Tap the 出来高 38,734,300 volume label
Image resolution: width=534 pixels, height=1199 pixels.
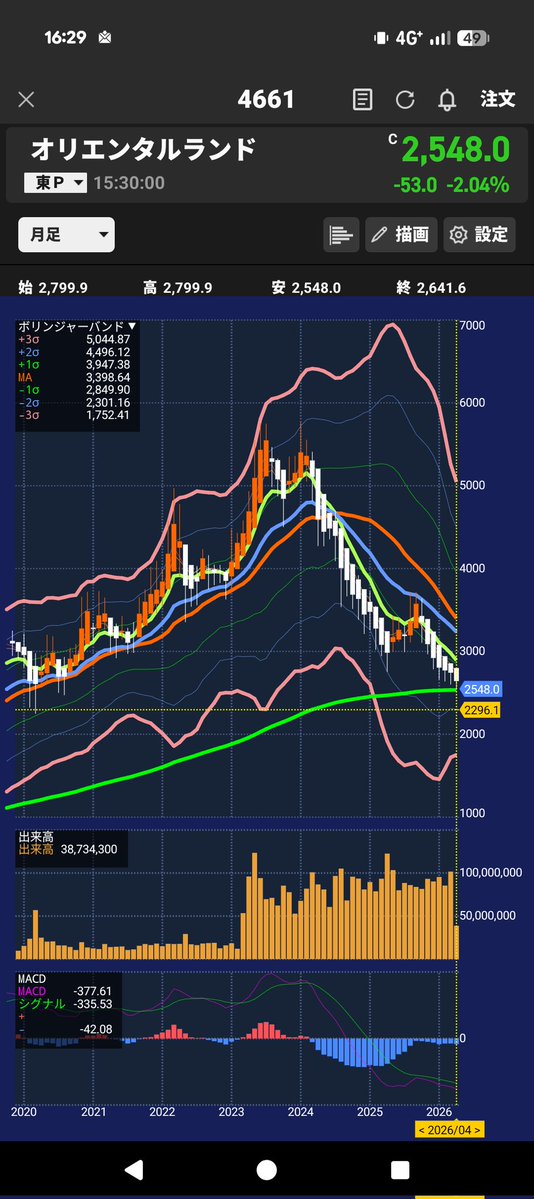67,850
